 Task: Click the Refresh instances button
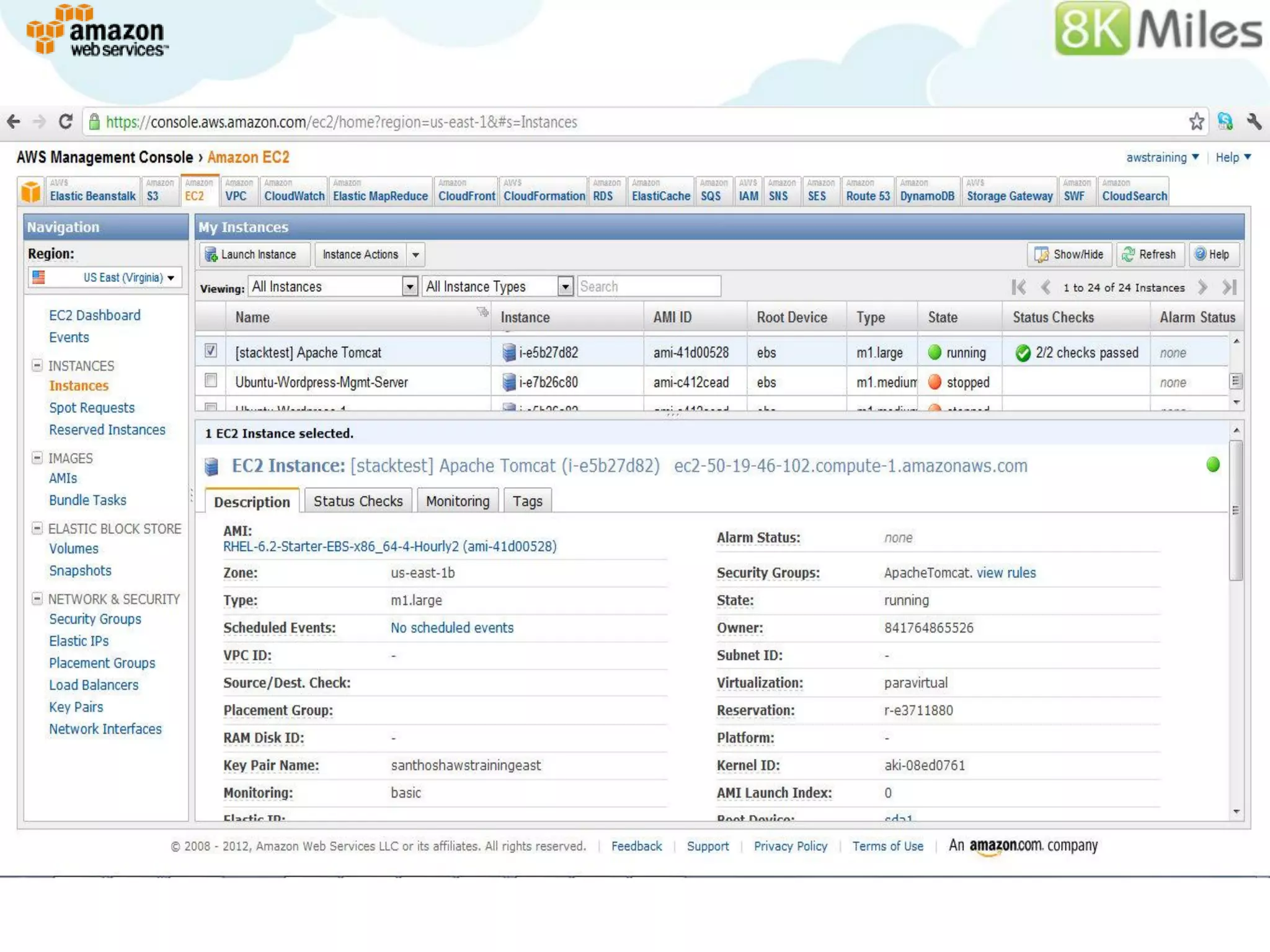tap(1150, 254)
